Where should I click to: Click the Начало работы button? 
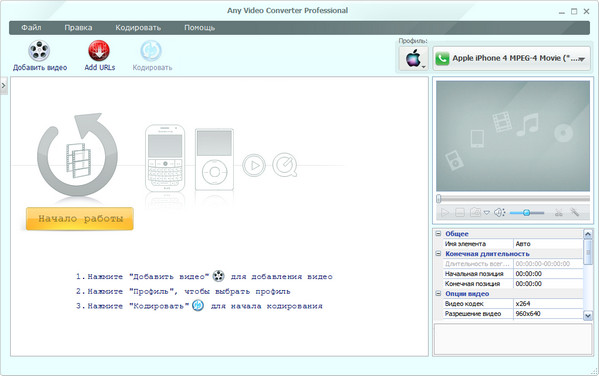80,219
